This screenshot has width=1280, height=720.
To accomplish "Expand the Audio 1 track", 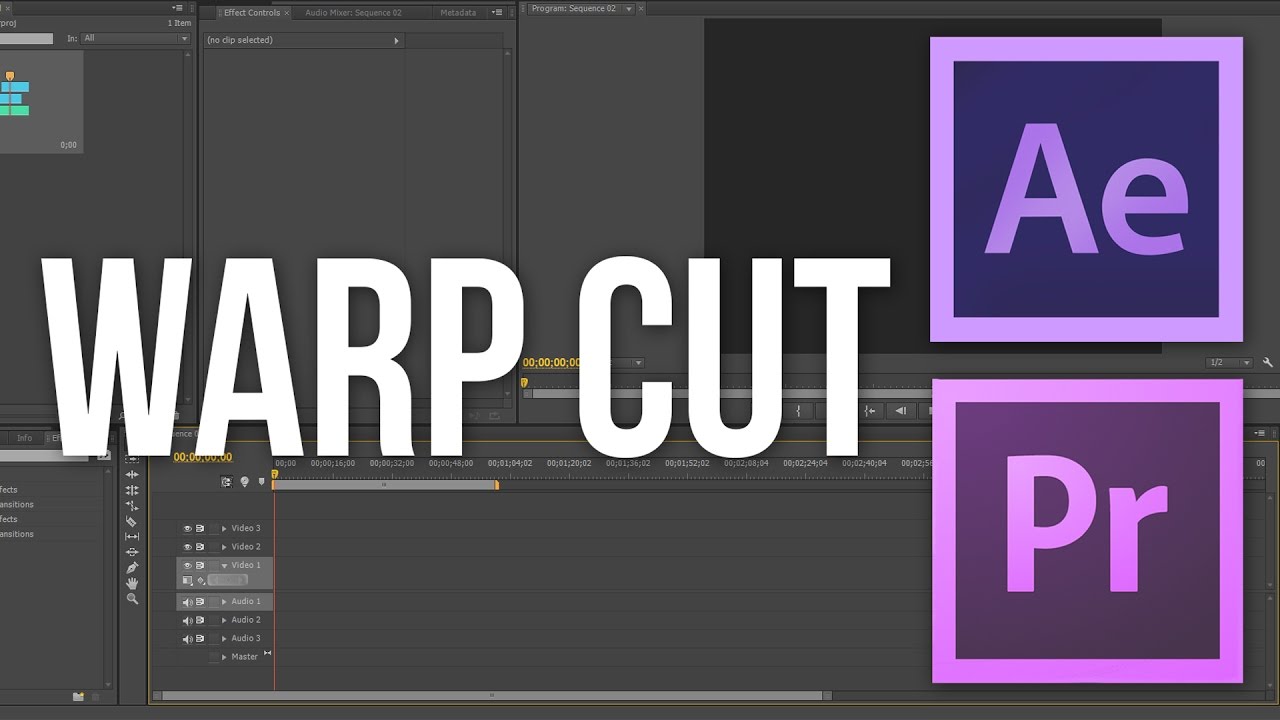I will 224,602.
